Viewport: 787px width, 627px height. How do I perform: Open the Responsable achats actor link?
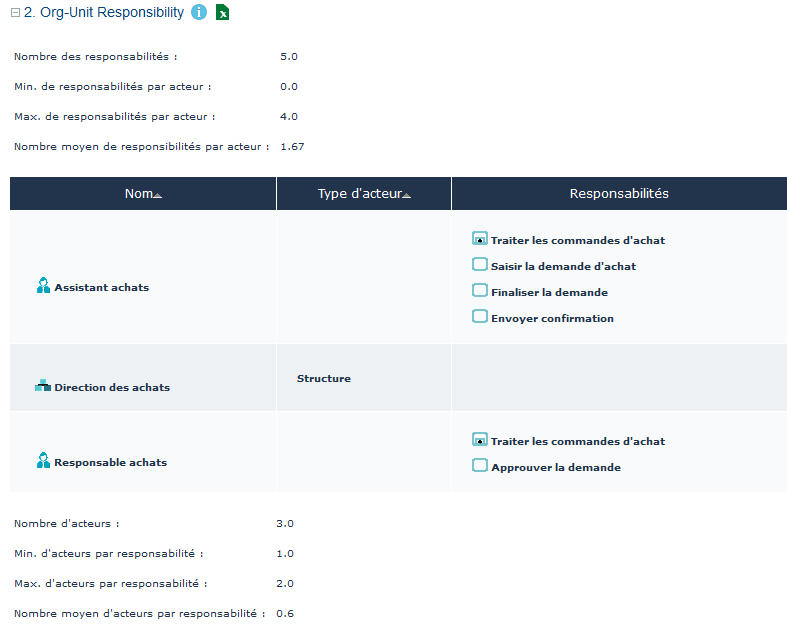point(110,463)
